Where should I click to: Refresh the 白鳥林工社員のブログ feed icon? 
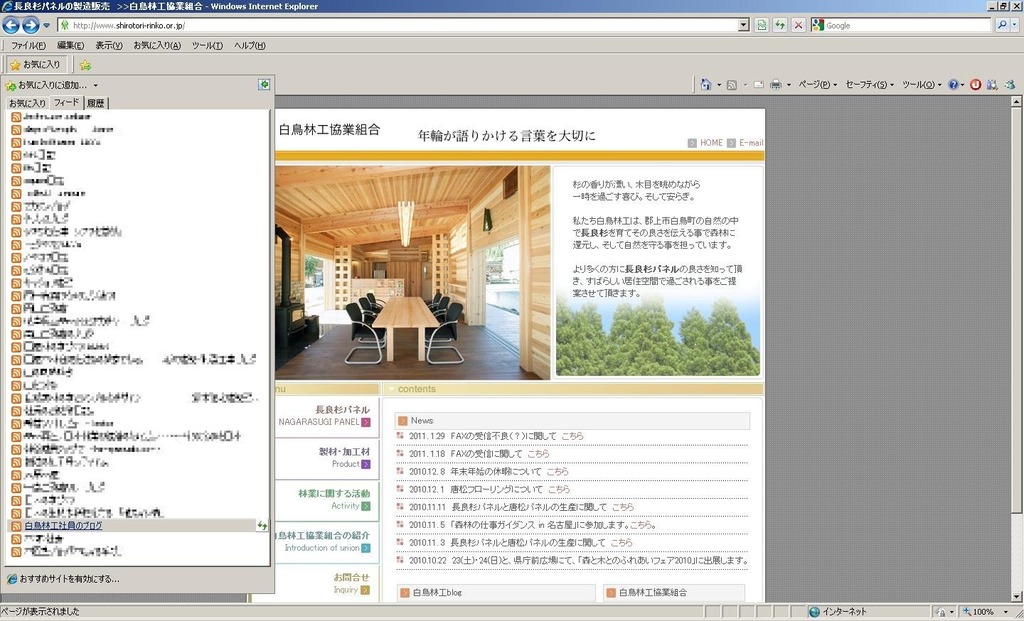(x=262, y=526)
